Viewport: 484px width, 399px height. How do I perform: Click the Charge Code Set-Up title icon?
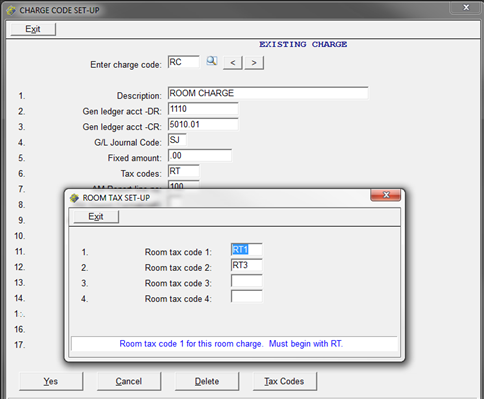[x=11, y=10]
